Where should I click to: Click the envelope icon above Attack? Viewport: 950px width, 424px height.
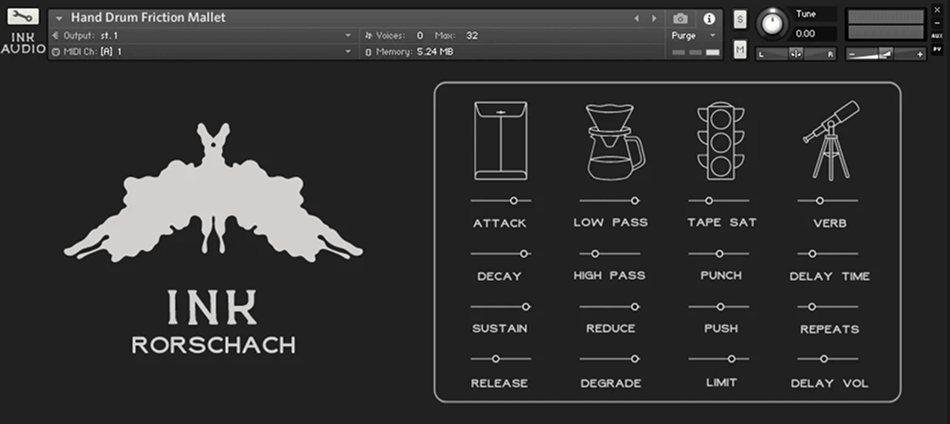click(500, 141)
